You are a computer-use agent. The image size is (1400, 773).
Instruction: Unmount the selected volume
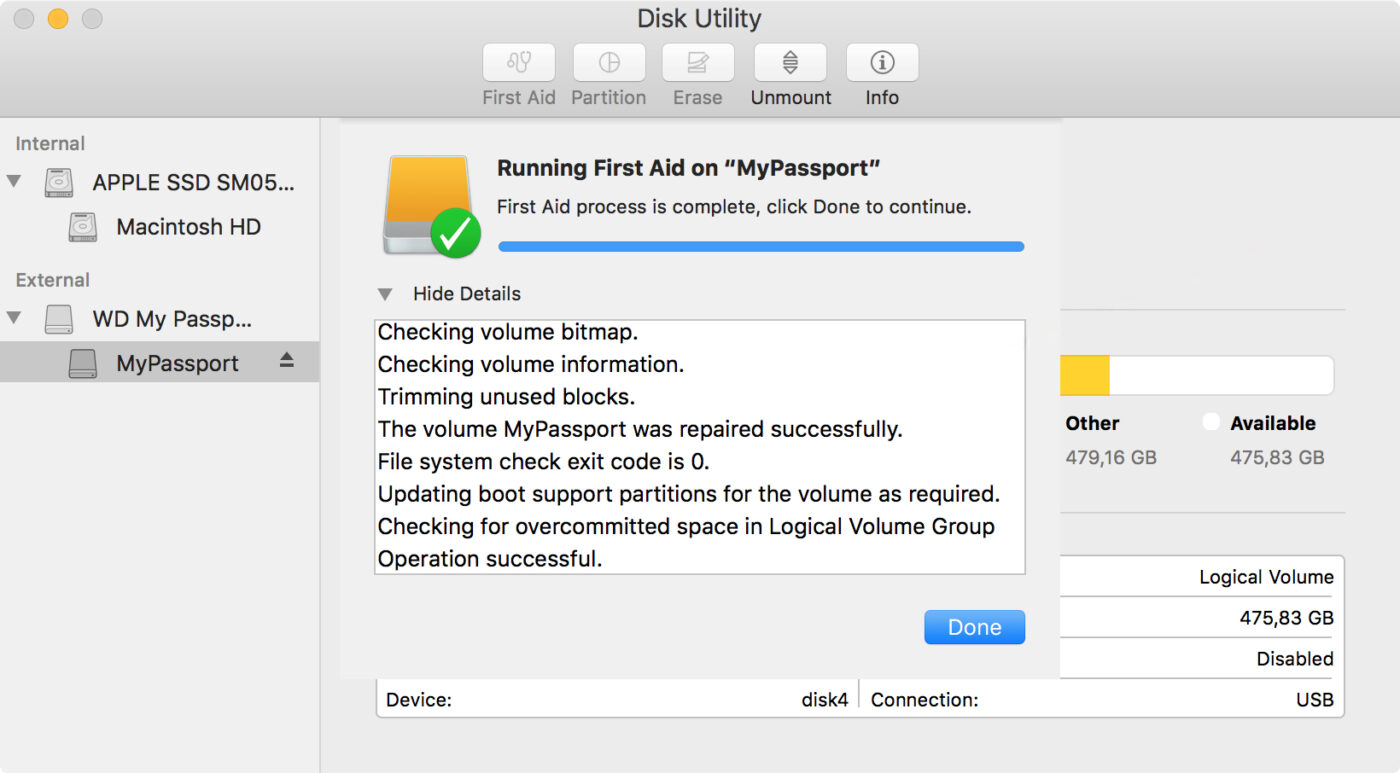[x=790, y=63]
